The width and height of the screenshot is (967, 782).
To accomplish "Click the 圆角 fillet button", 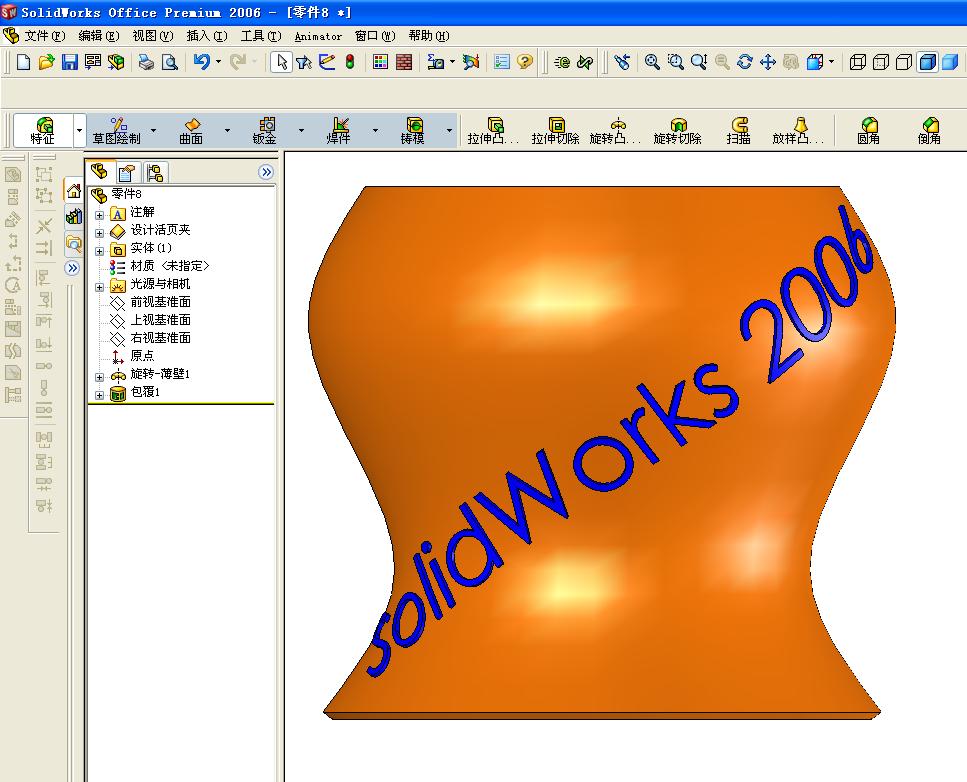I will click(x=868, y=130).
